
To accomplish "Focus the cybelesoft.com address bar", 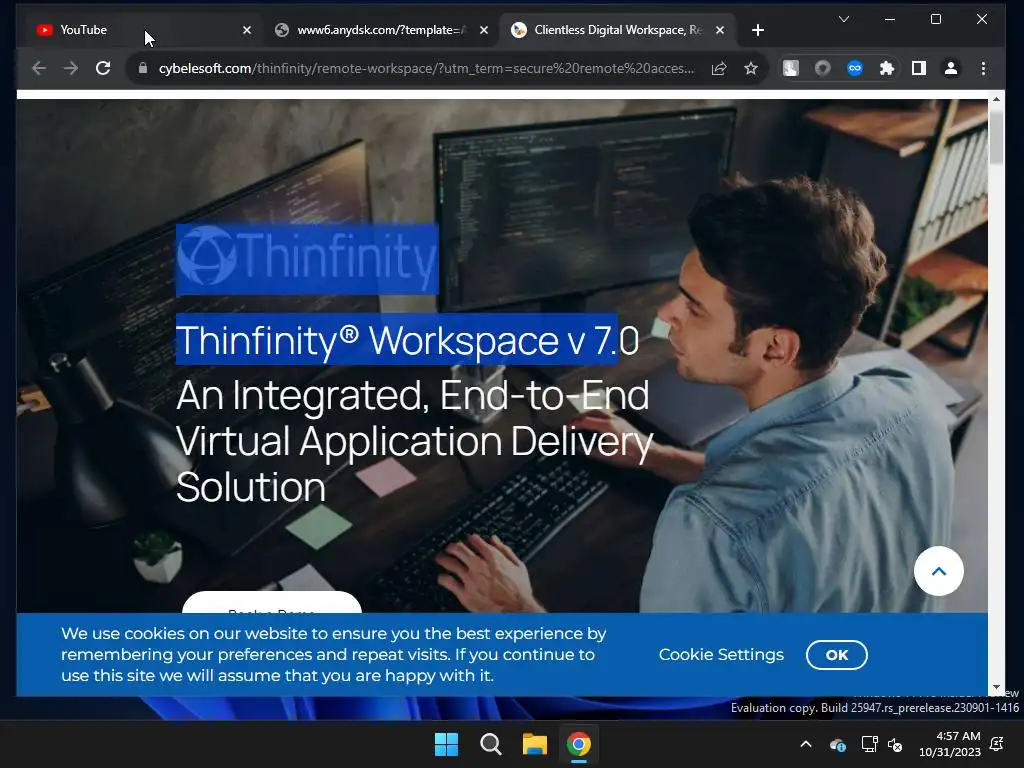I will tap(426, 68).
